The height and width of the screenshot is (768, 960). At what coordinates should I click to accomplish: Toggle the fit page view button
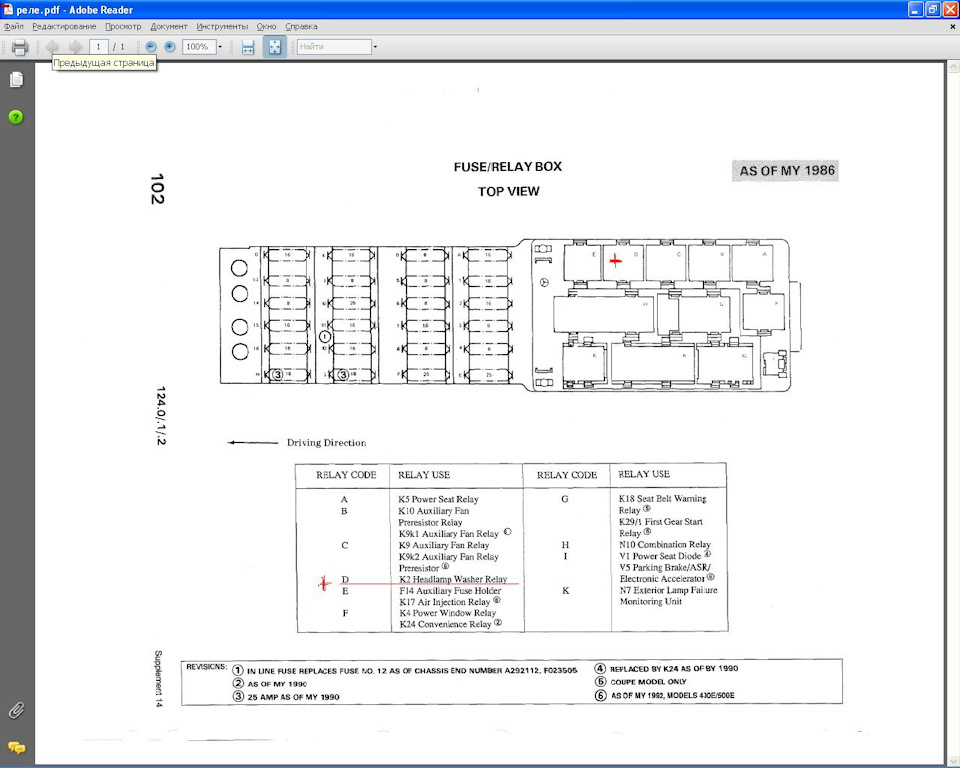click(275, 47)
